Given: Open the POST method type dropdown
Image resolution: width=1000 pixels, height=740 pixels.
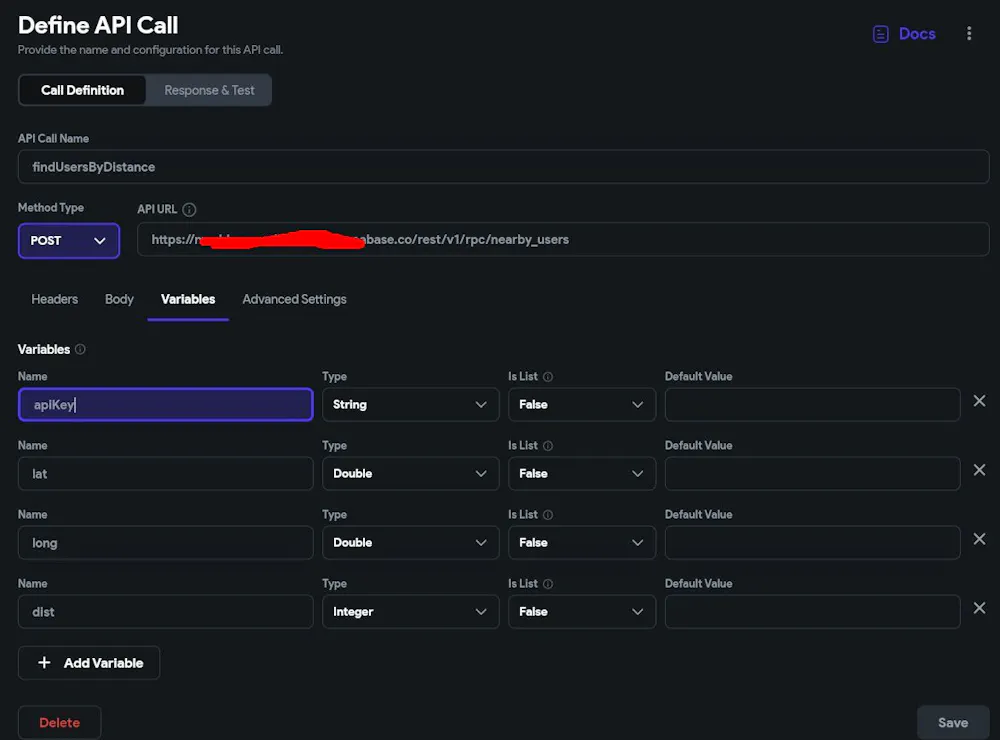Looking at the screenshot, I should click(x=69, y=240).
